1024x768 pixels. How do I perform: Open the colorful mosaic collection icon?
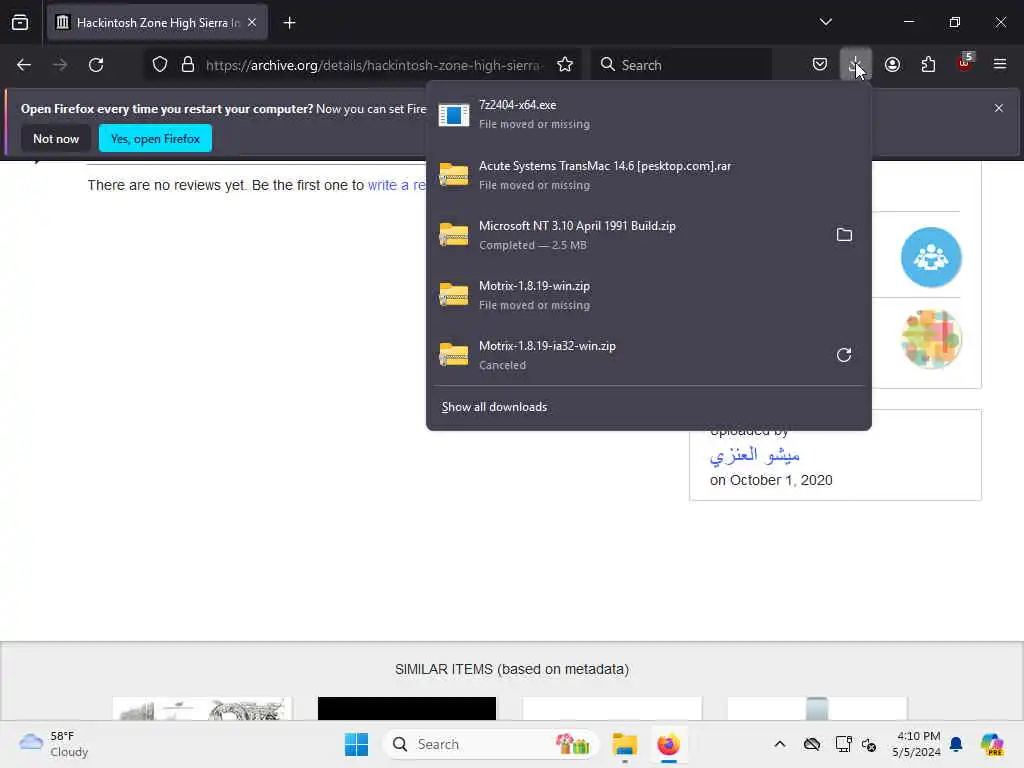coord(931,339)
